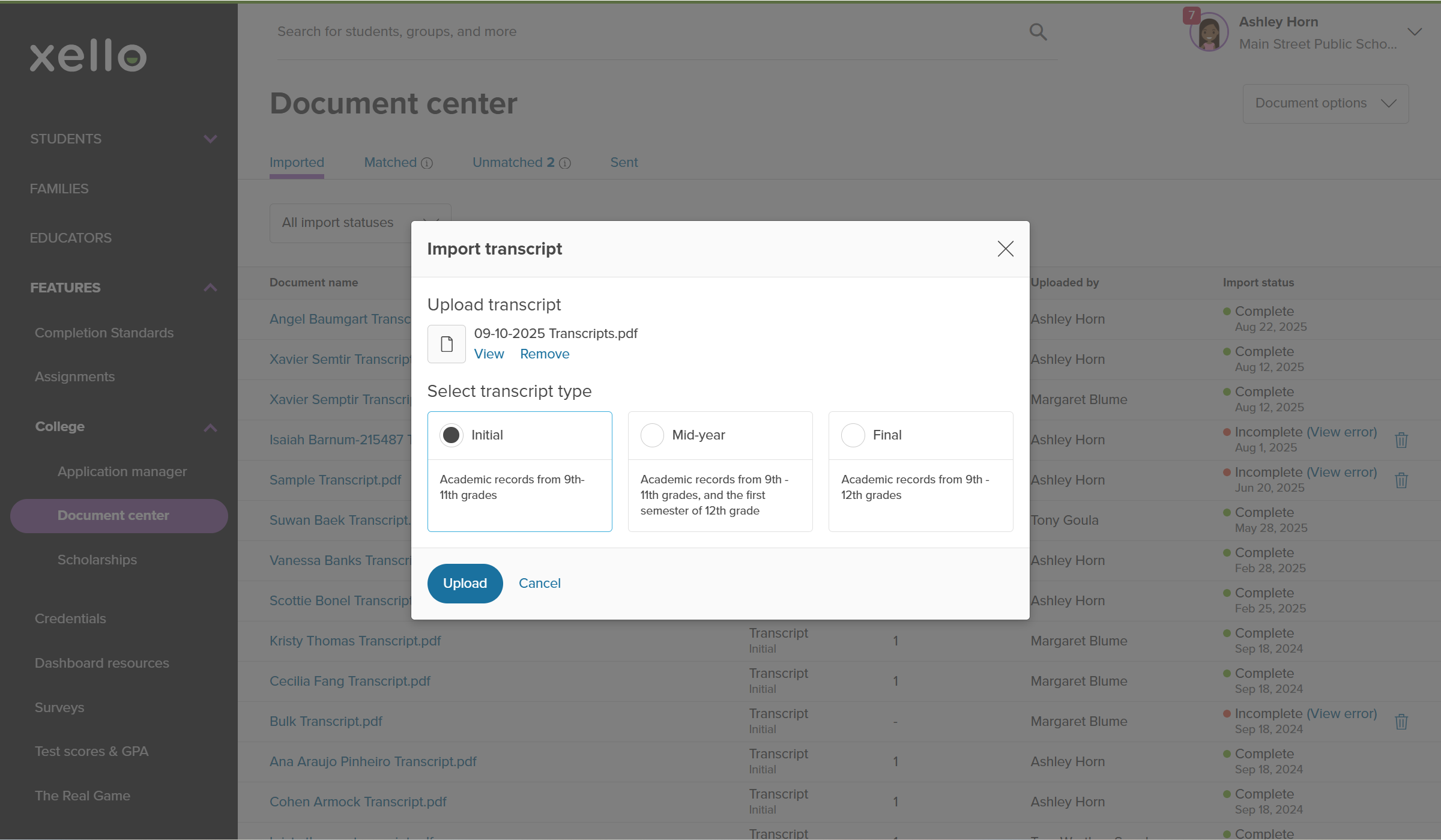Open the All import statuses dropdown

tap(360, 223)
